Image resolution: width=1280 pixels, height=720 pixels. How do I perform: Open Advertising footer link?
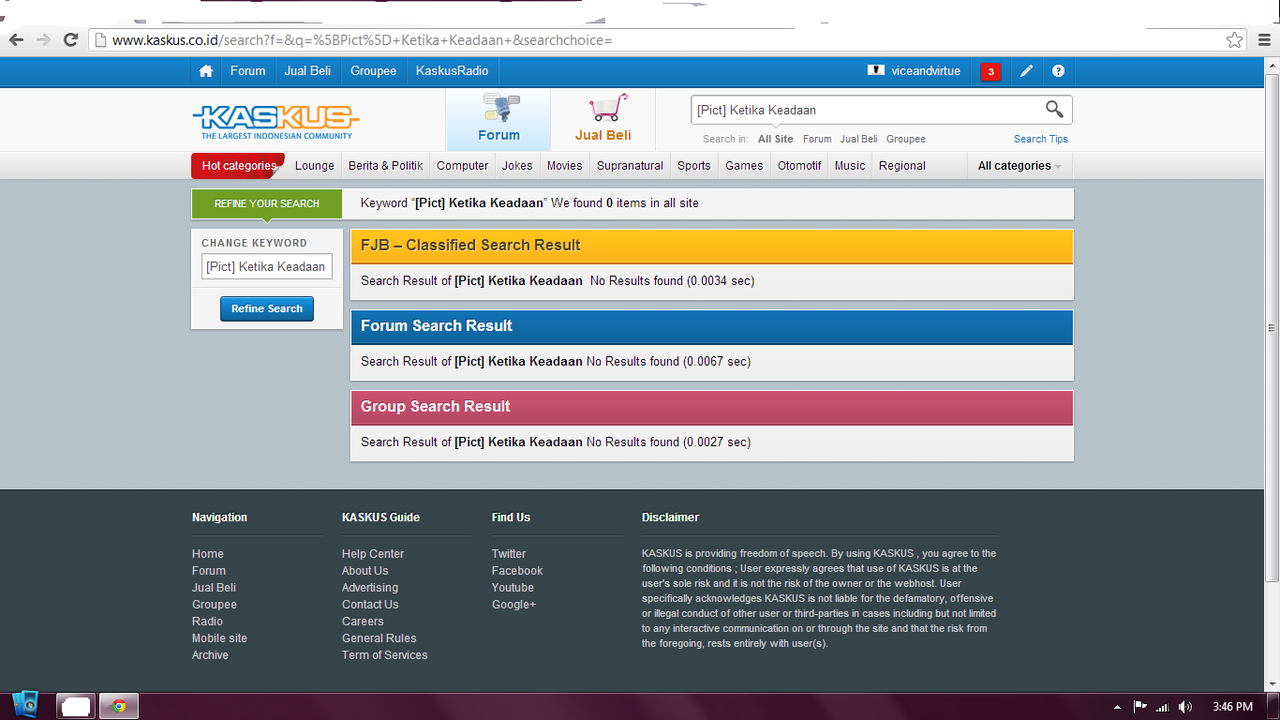(x=370, y=588)
